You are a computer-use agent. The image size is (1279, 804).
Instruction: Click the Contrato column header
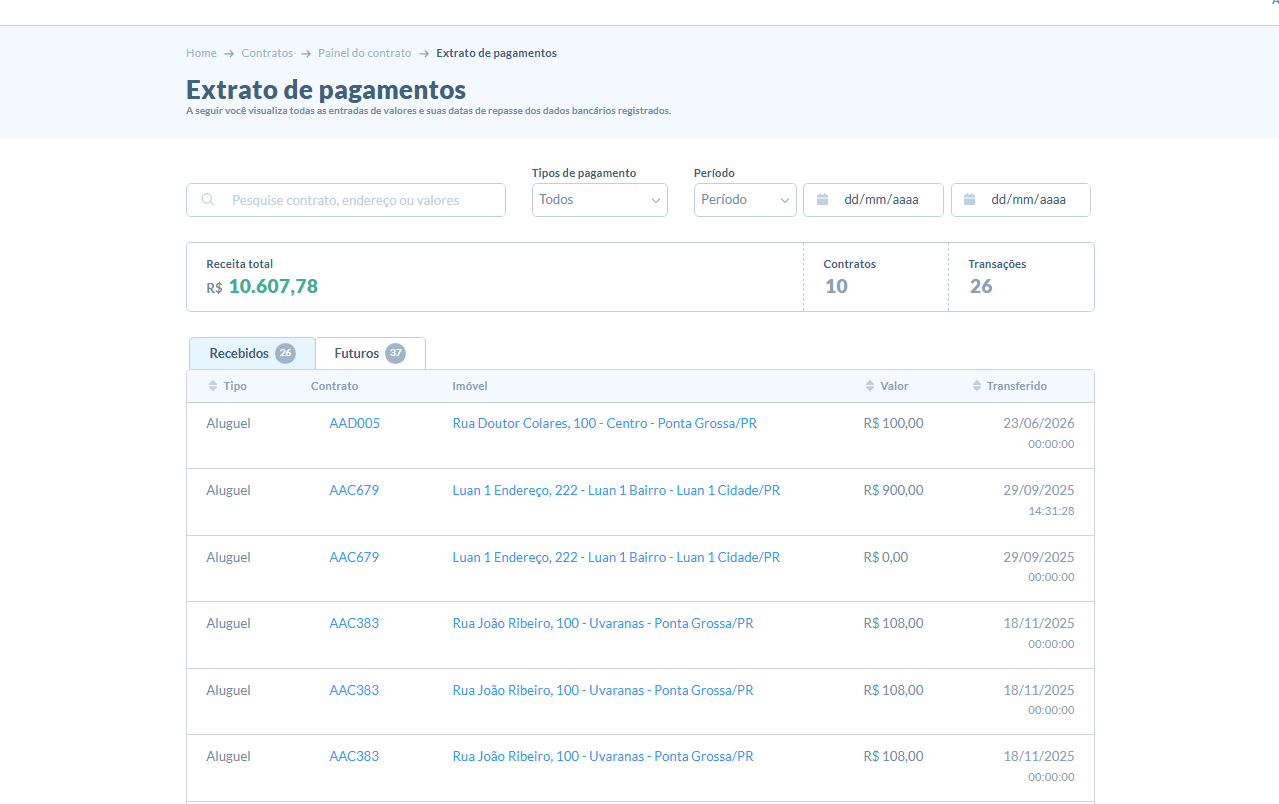pos(334,386)
